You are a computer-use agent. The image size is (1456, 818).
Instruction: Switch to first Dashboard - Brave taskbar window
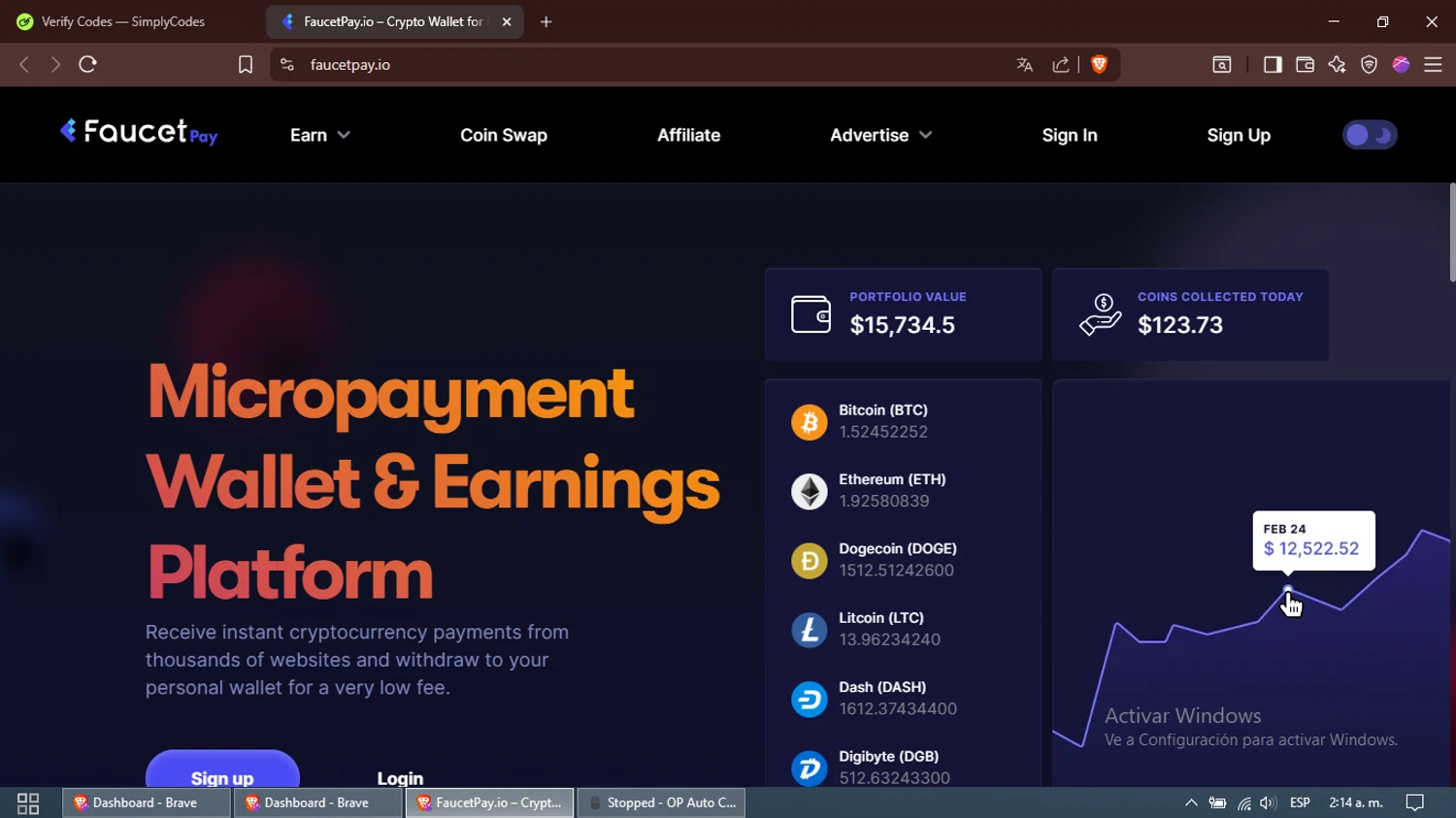[x=146, y=802]
